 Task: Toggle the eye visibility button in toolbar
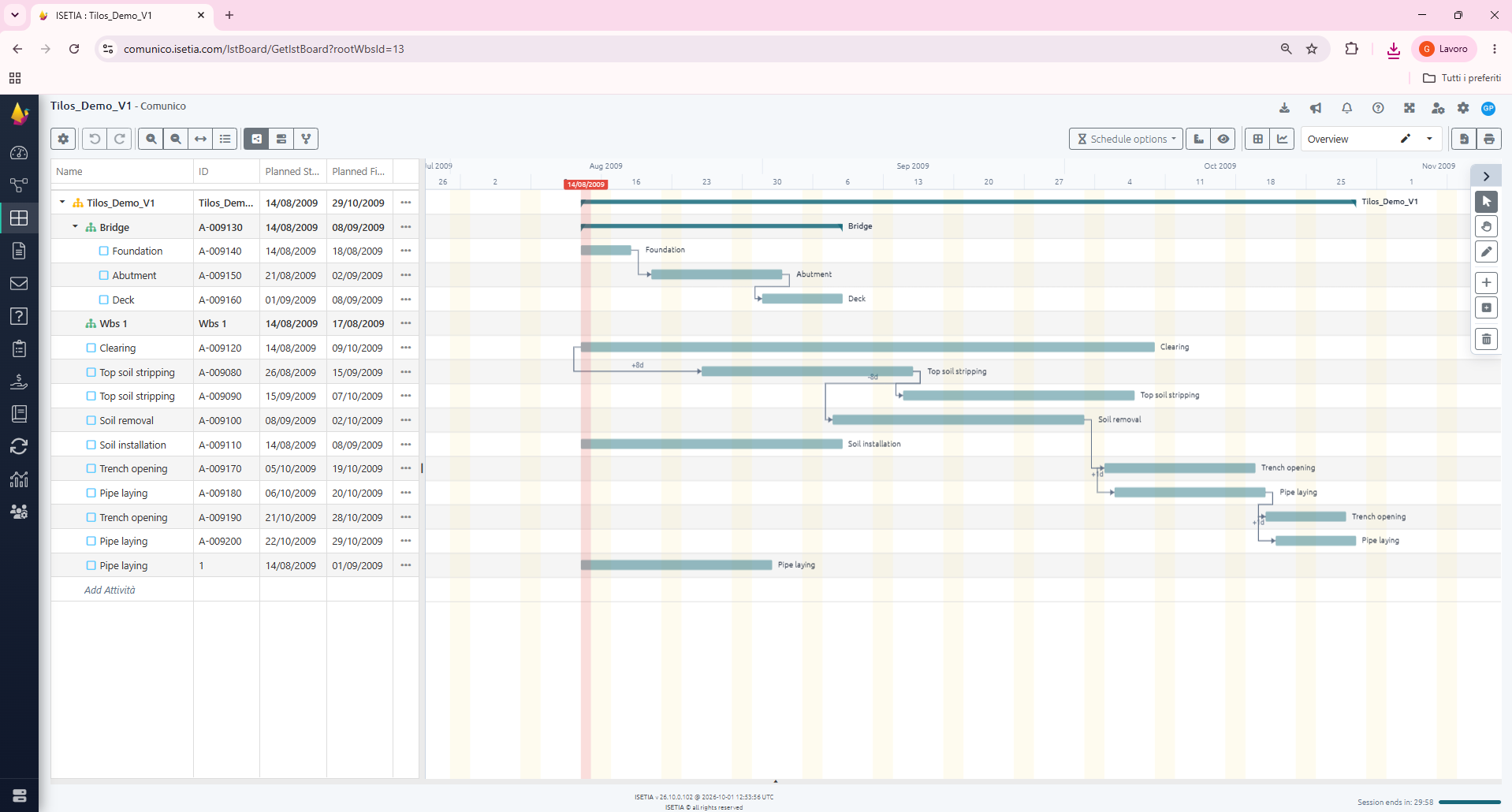tap(1223, 139)
